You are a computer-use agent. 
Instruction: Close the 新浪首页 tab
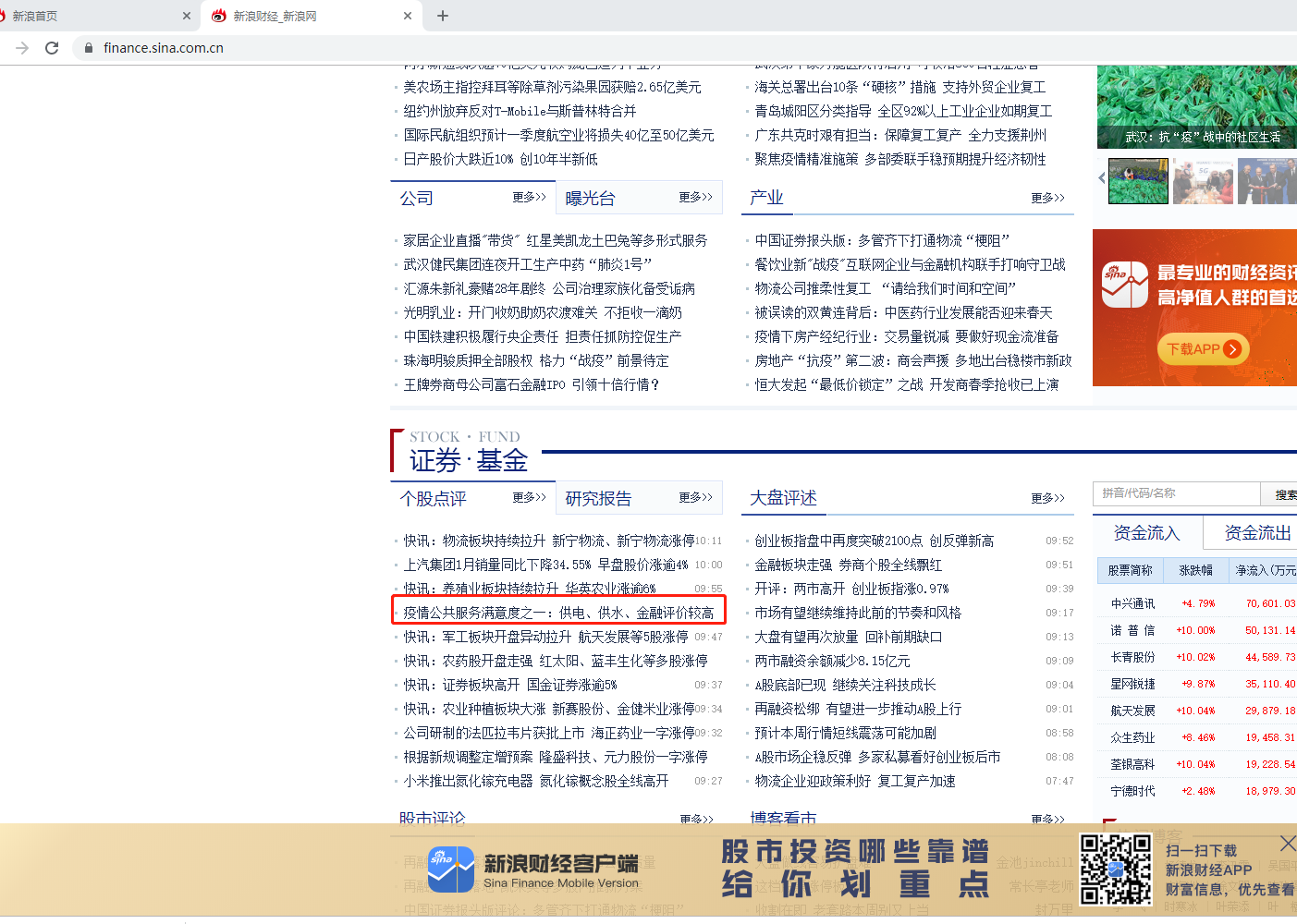[x=187, y=16]
